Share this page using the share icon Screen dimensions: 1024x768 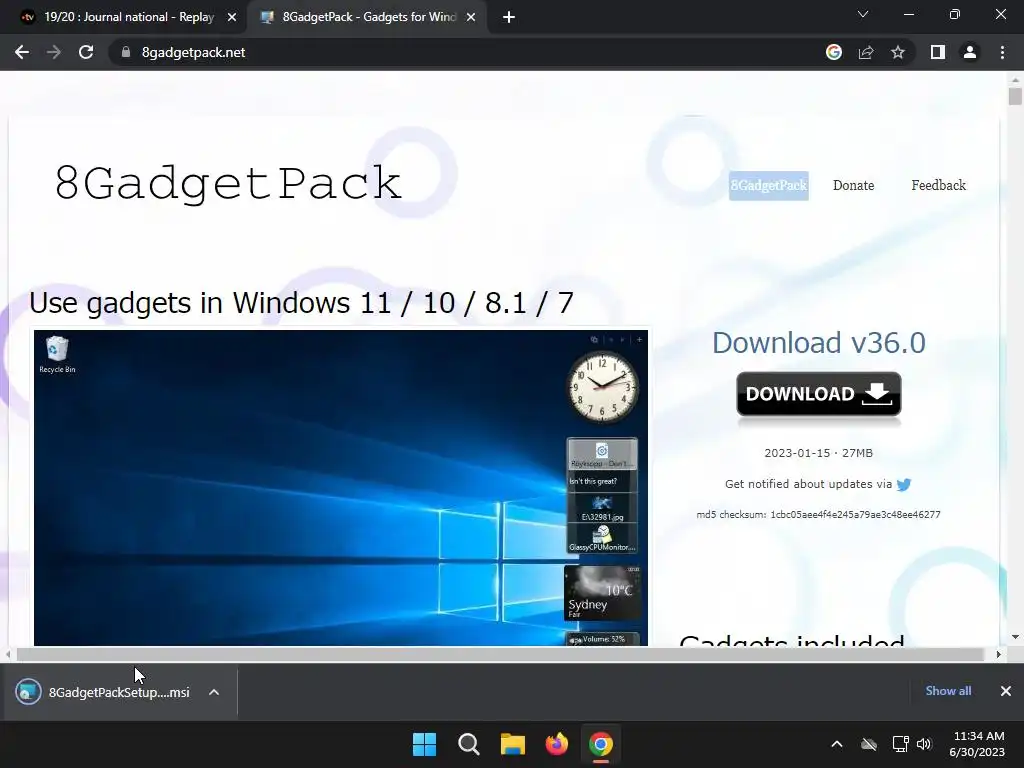(x=866, y=52)
